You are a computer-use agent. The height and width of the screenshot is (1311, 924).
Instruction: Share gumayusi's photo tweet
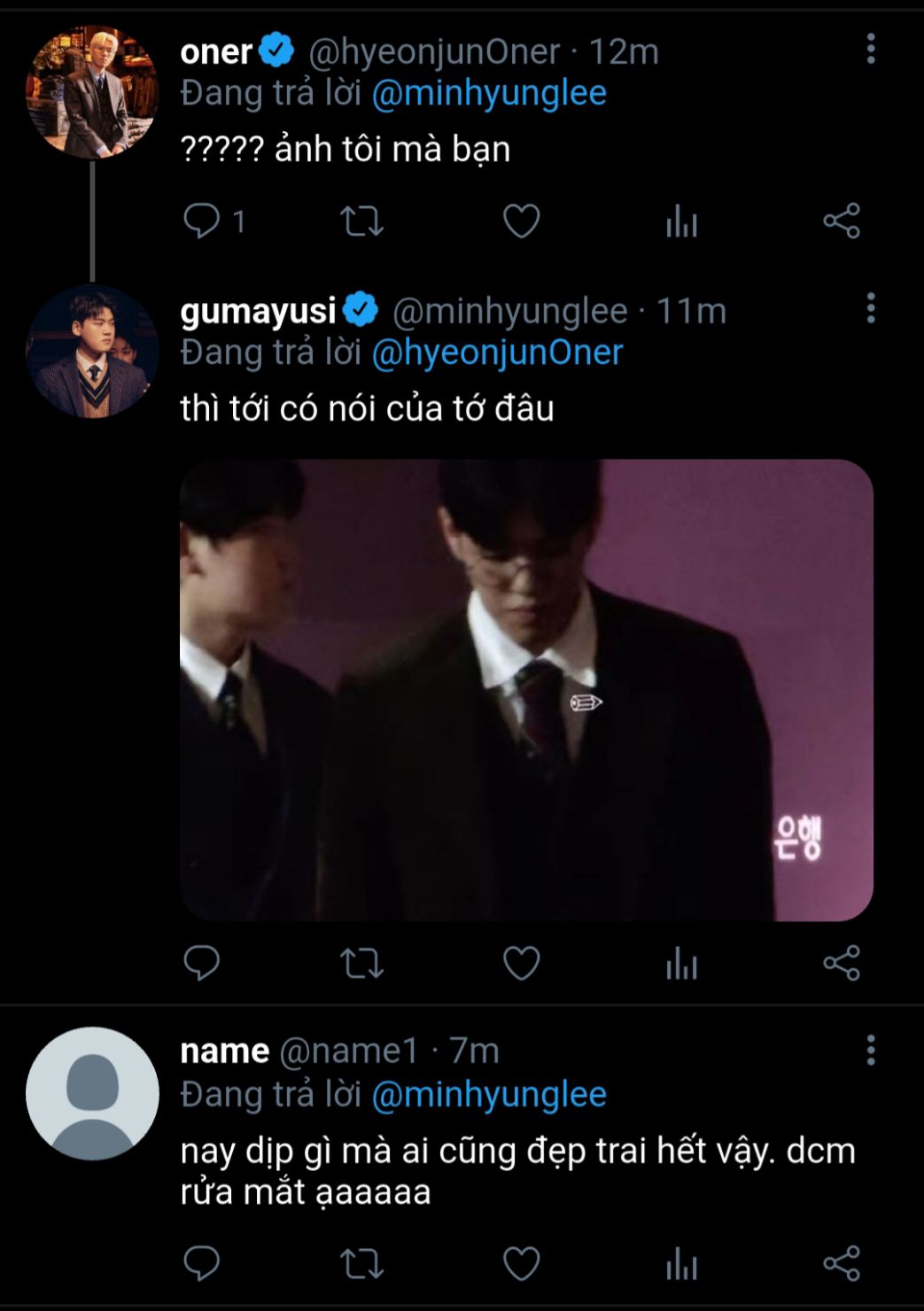point(841,963)
